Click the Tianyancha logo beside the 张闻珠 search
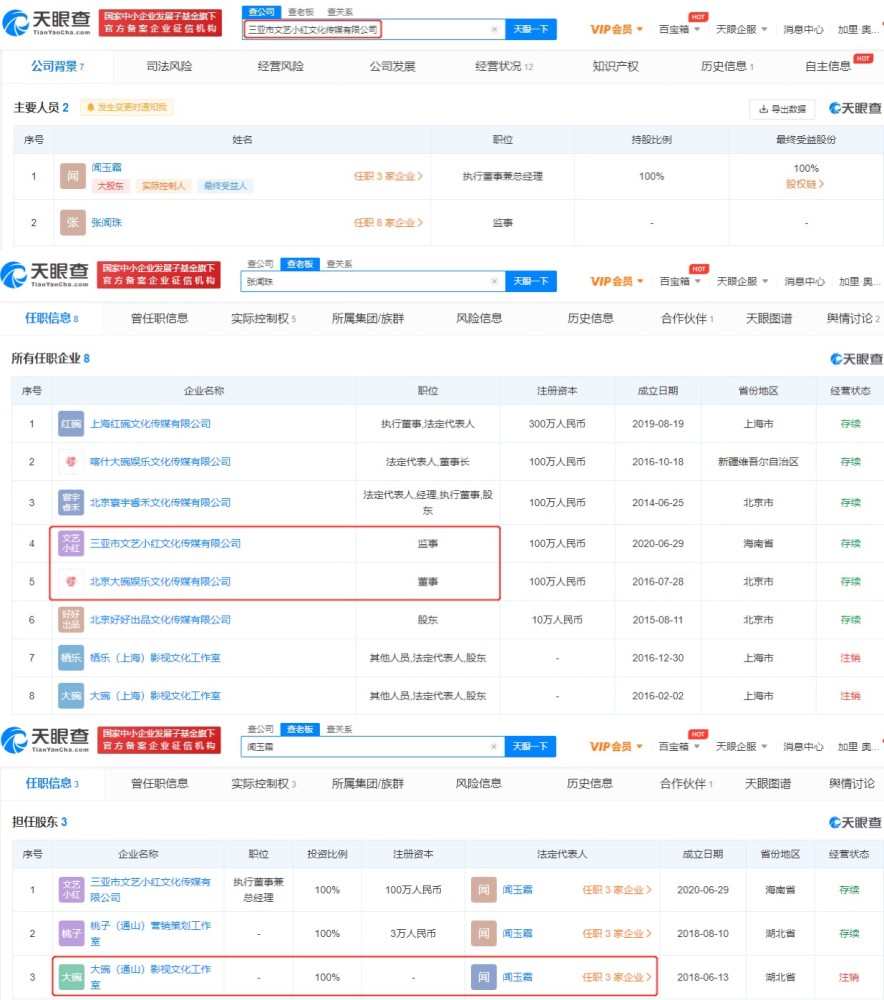The width and height of the screenshot is (884, 1000). pyautogui.click(x=45, y=275)
